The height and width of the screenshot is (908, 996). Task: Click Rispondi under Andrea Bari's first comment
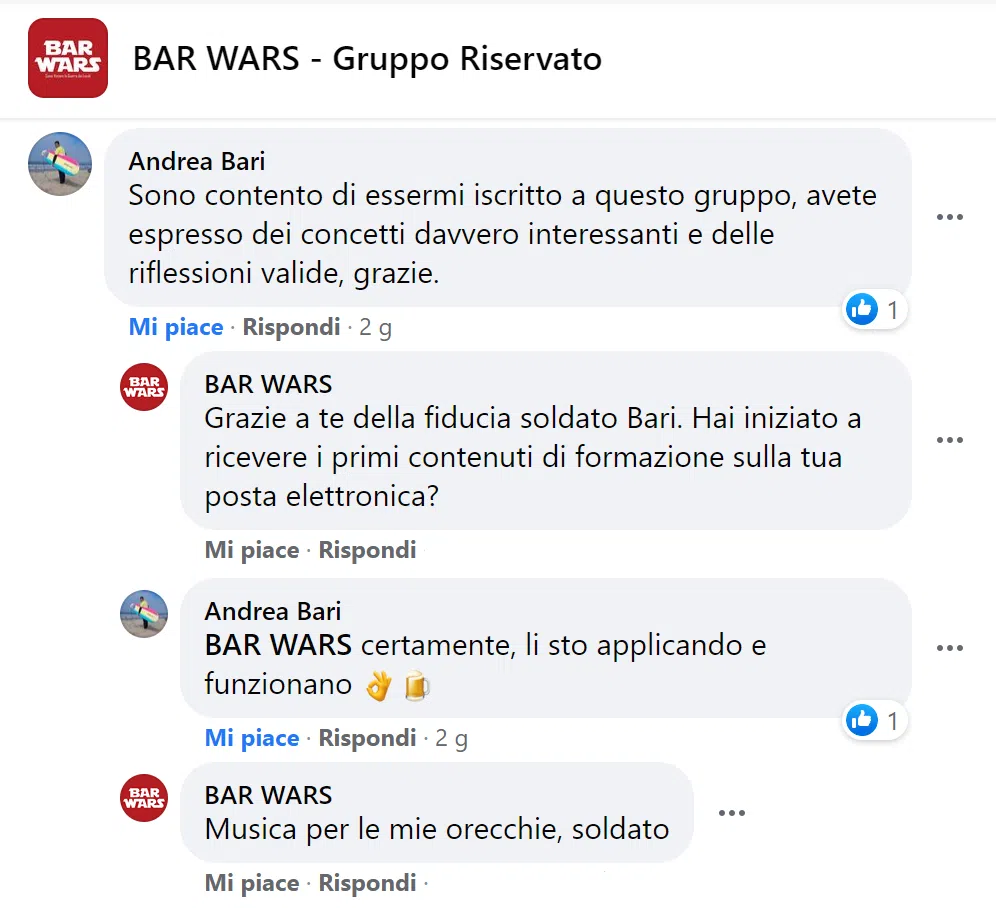(x=292, y=327)
